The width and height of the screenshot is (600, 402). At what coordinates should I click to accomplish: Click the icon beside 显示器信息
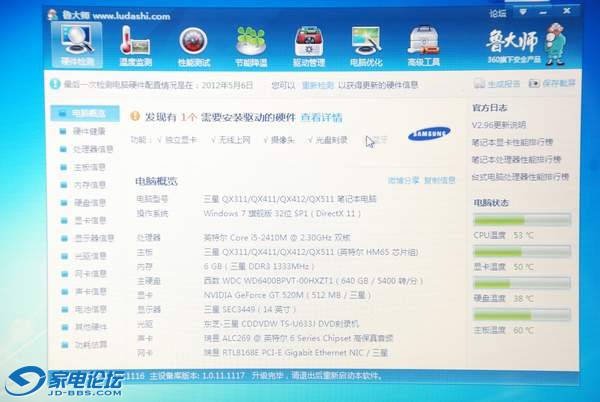[x=64, y=238]
